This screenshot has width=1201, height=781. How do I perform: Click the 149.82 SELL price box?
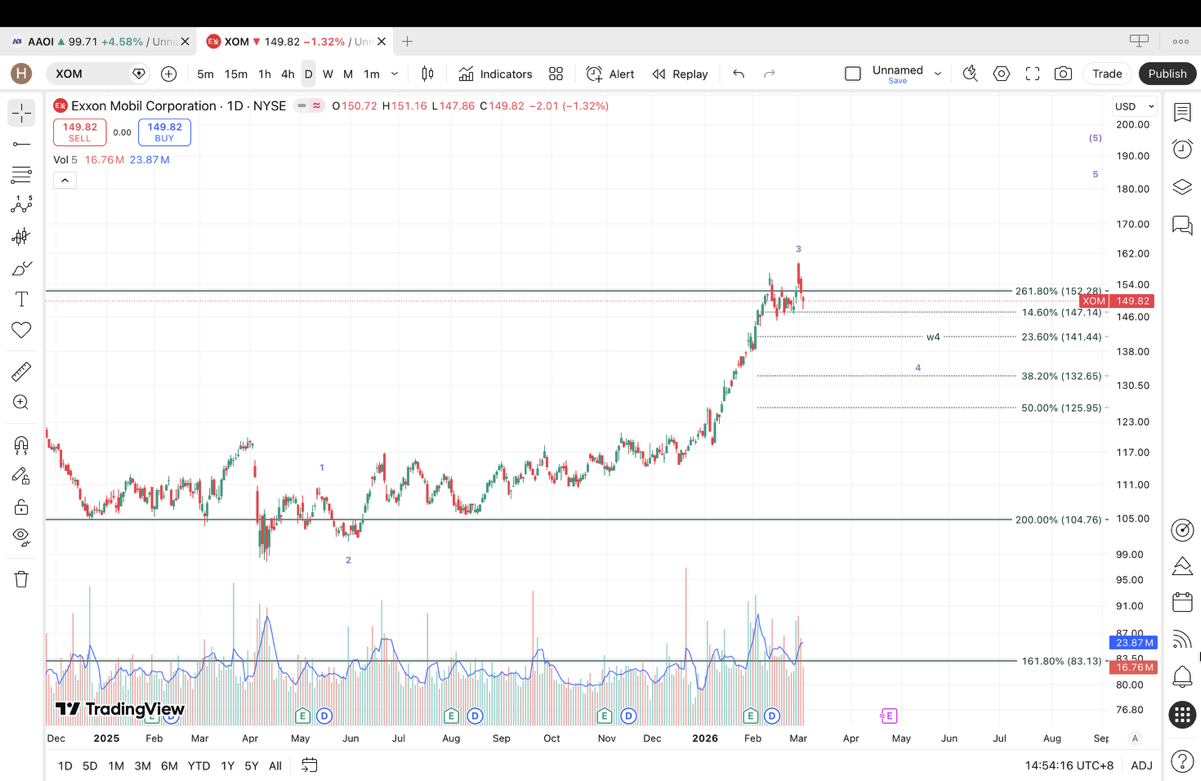(80, 132)
